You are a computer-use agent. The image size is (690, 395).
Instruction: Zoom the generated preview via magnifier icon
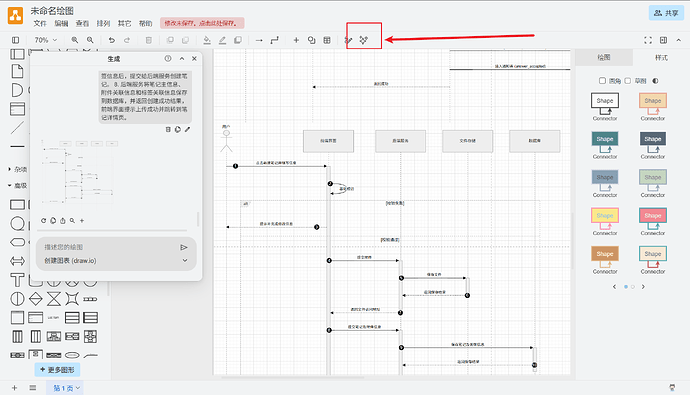72,221
